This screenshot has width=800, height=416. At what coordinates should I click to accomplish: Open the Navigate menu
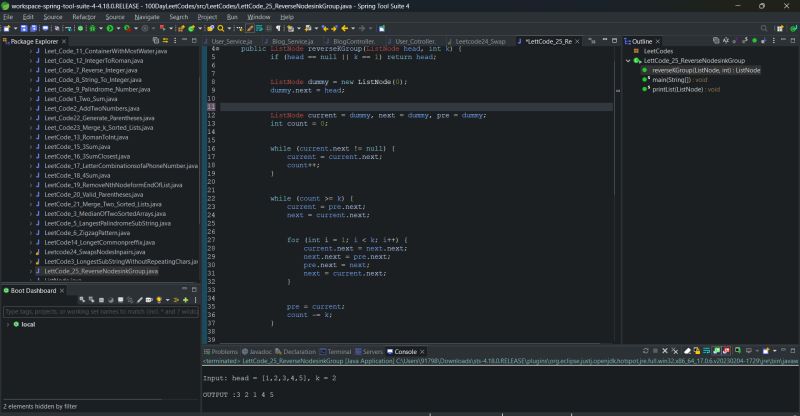pyautogui.click(x=146, y=17)
